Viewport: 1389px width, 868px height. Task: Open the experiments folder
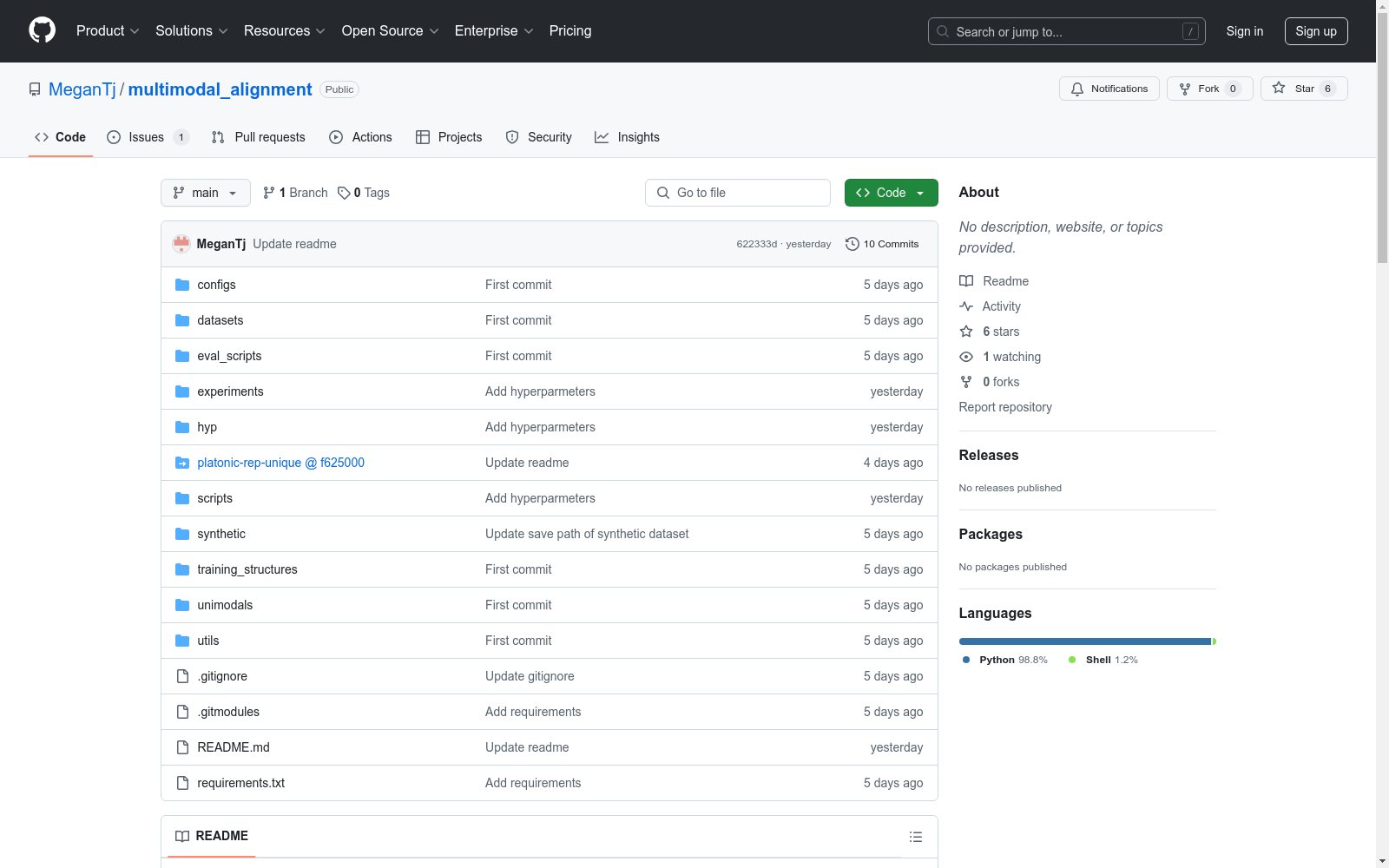point(230,391)
